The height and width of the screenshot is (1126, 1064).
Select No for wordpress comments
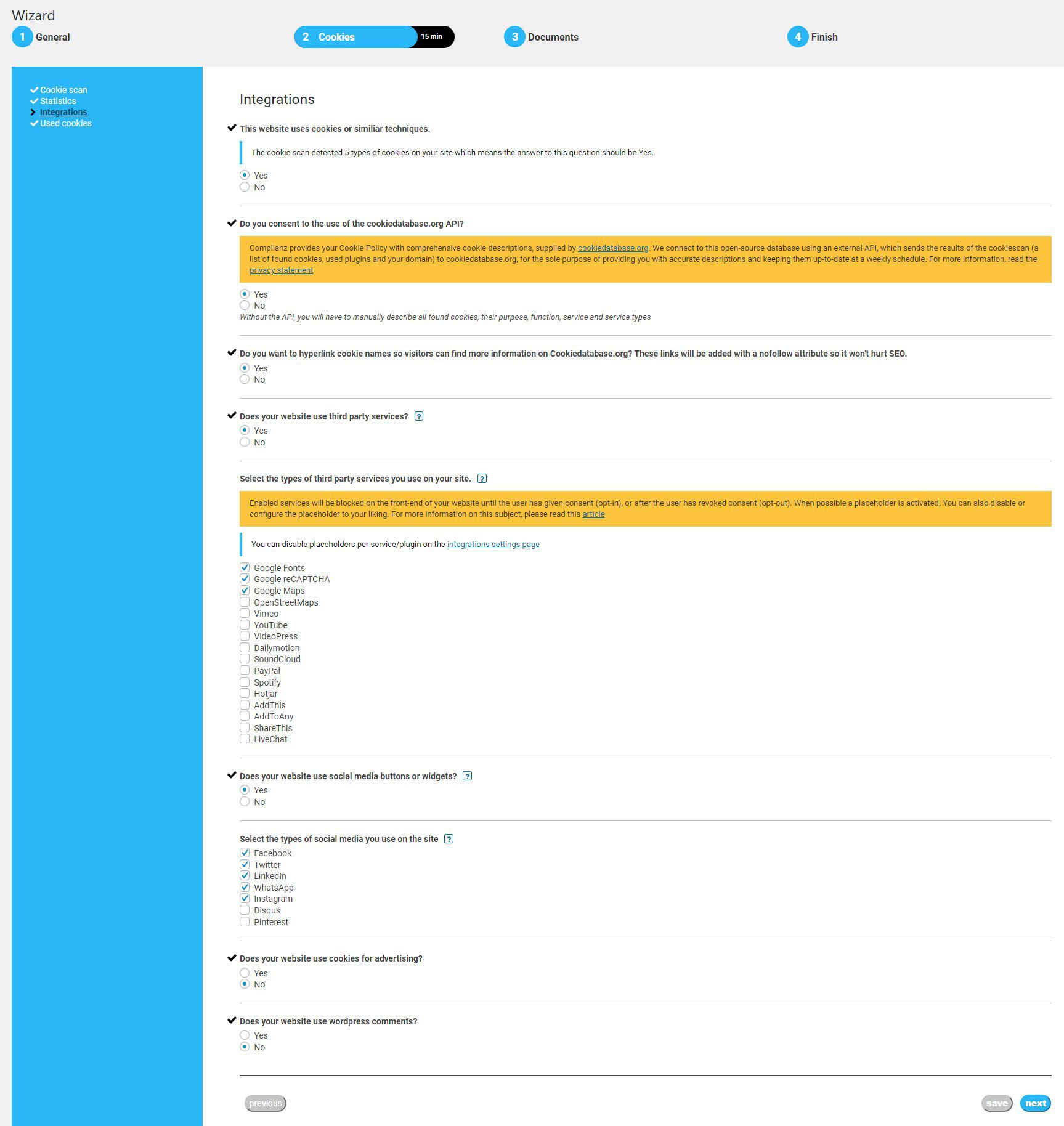point(245,1047)
